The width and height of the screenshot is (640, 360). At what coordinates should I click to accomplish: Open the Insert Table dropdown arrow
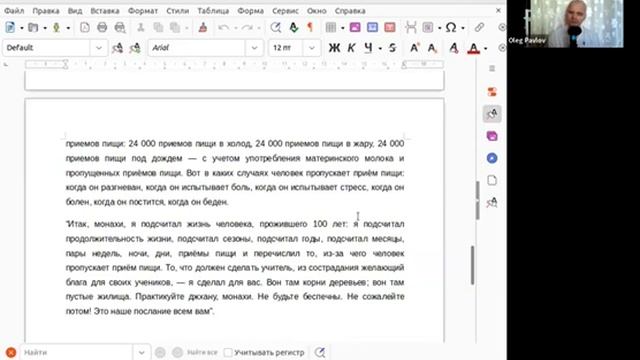(x=342, y=28)
